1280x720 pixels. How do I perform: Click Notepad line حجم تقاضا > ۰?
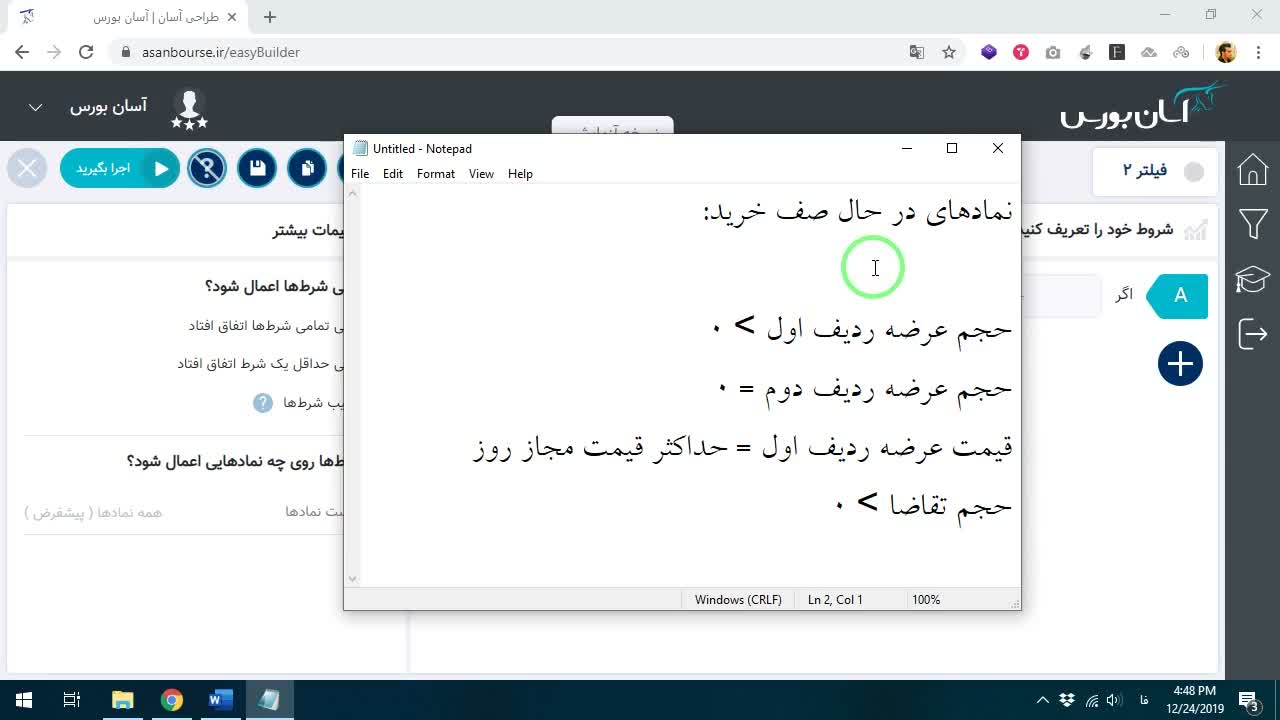pos(923,504)
